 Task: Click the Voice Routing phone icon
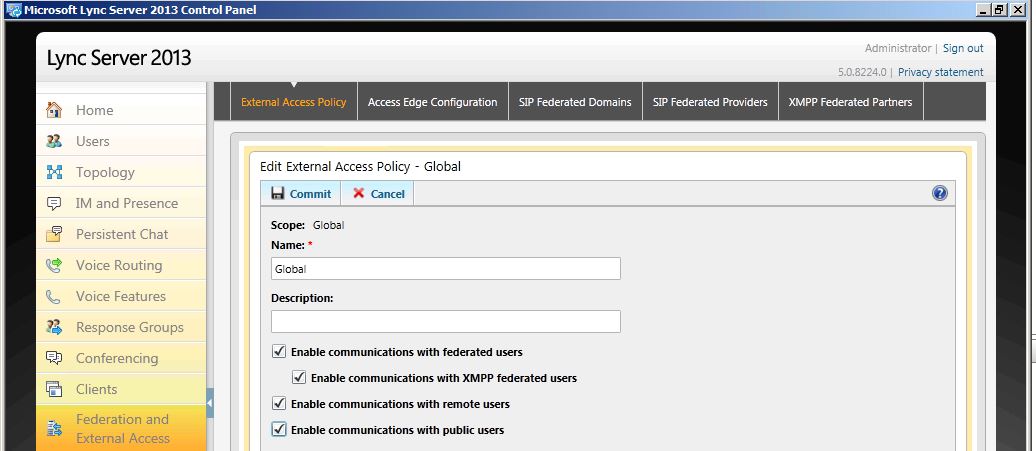54,265
